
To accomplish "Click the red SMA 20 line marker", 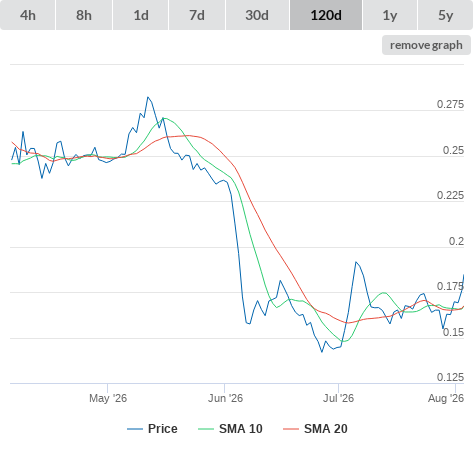I will 291,429.
